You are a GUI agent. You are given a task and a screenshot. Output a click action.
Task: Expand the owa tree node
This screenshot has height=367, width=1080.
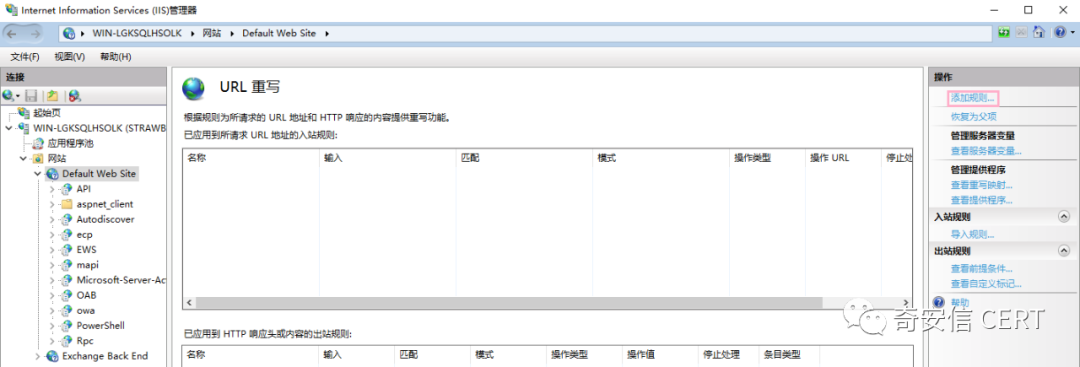pos(52,310)
